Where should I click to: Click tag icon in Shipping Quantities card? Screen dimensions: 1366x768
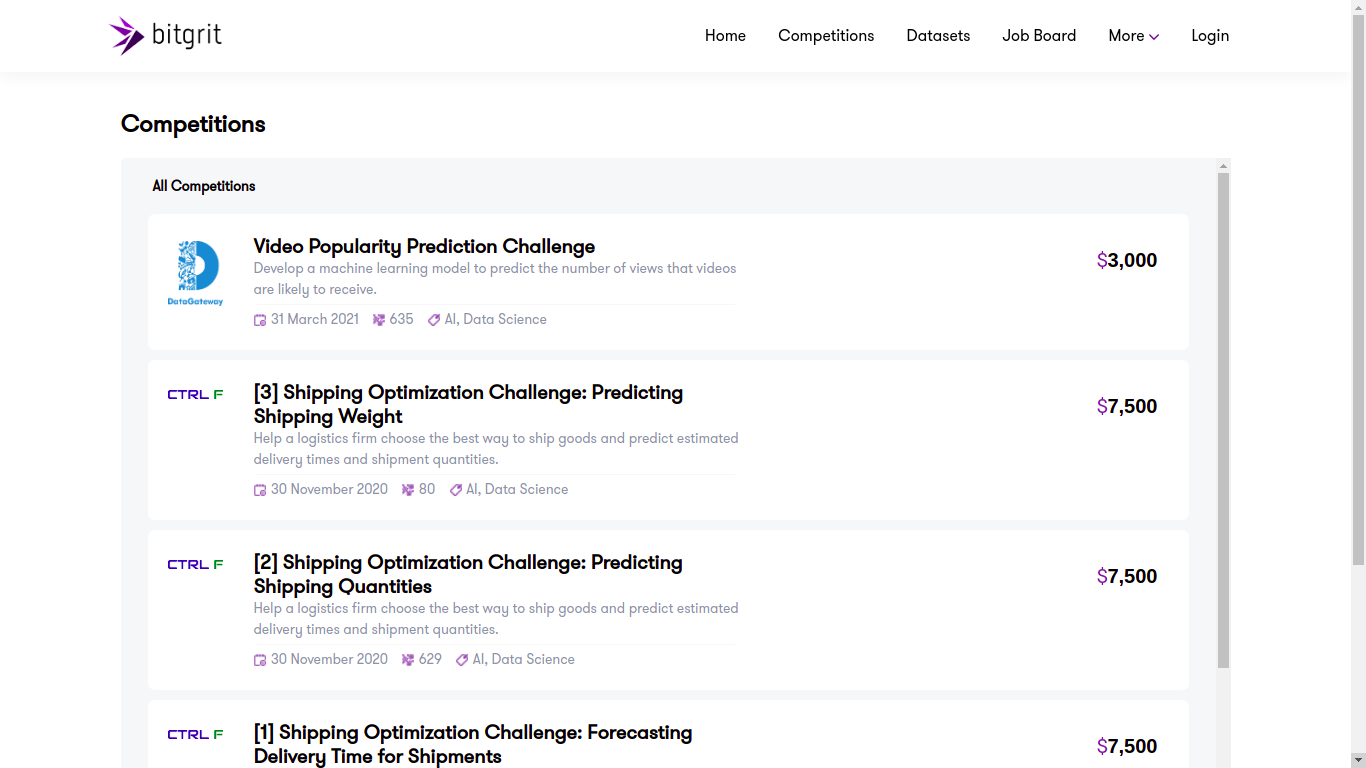tap(462, 660)
